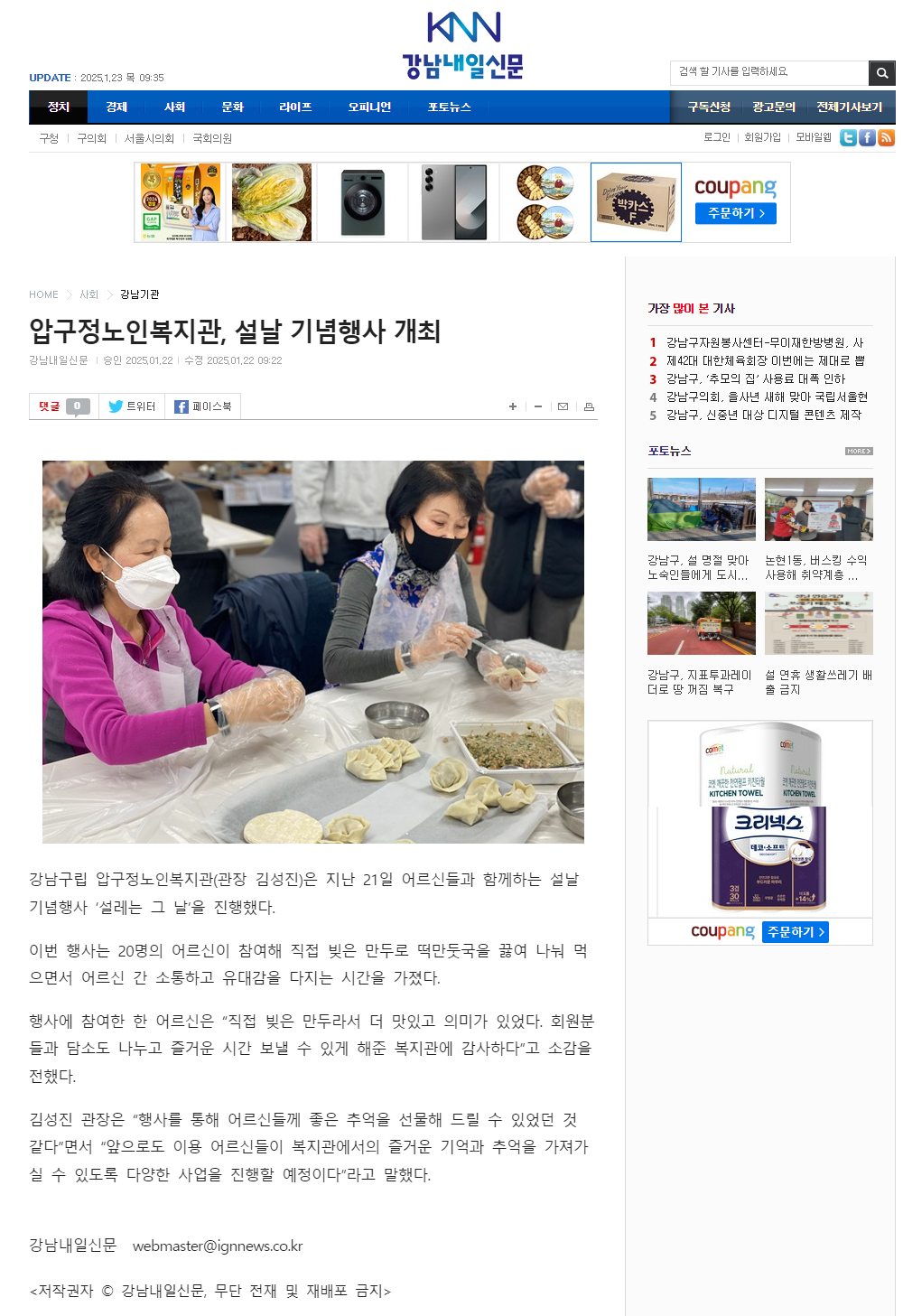903x1316 pixels.
Task: Select the 오피니언 menu item
Action: (369, 107)
